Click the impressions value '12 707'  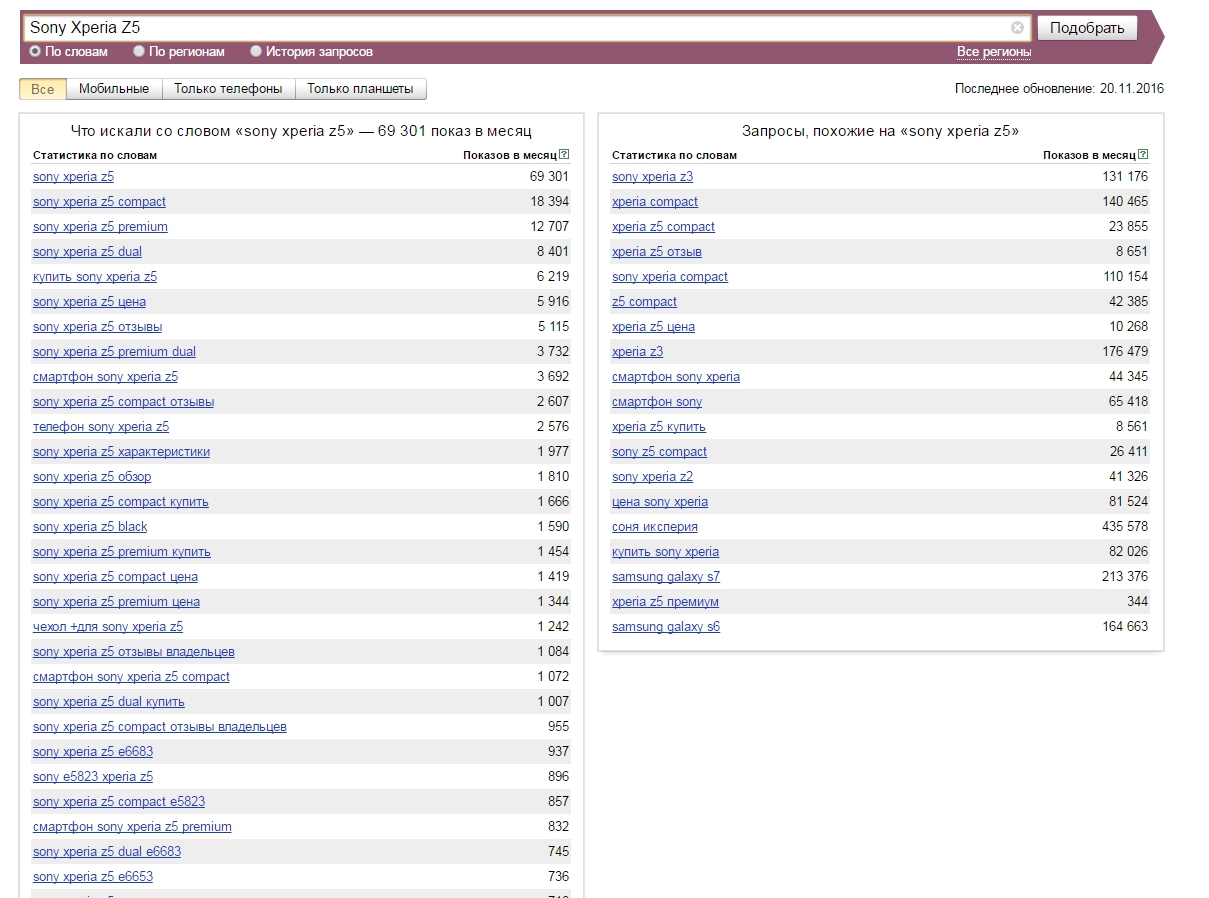(549, 227)
